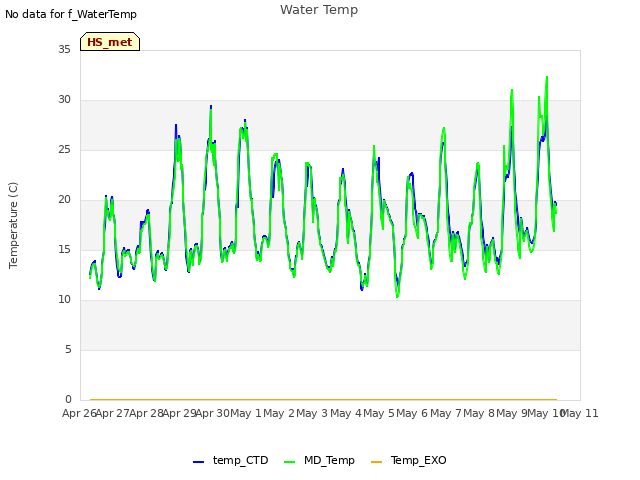Screen dimensions: 640x480
Task: Click the orange Temp_EXO legend swatch
Action: point(376,462)
